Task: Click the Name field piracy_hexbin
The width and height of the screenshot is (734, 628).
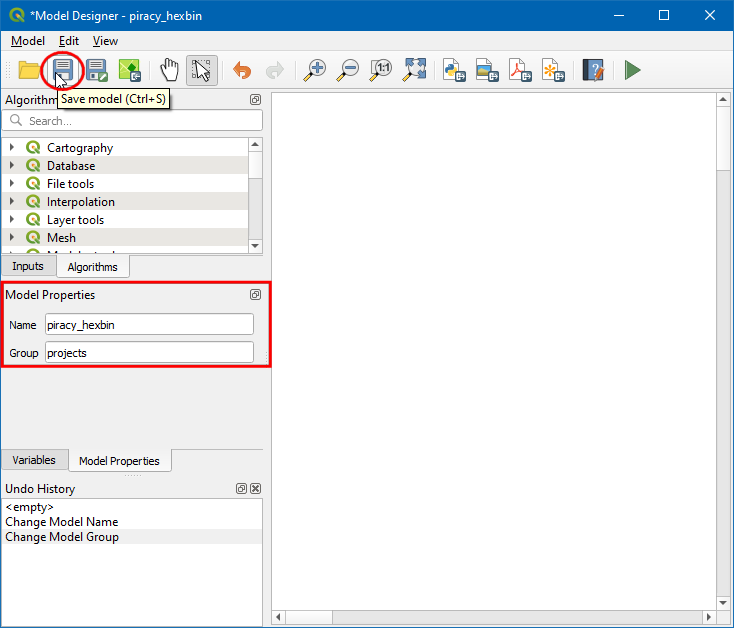Action: pyautogui.click(x=149, y=324)
